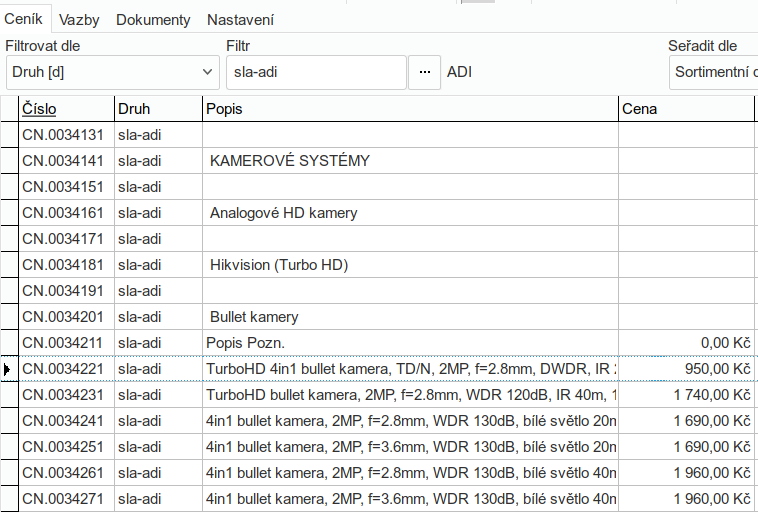The height and width of the screenshot is (512, 758).
Task: Click the Filtr input field with sla-adi
Action: pos(316,72)
